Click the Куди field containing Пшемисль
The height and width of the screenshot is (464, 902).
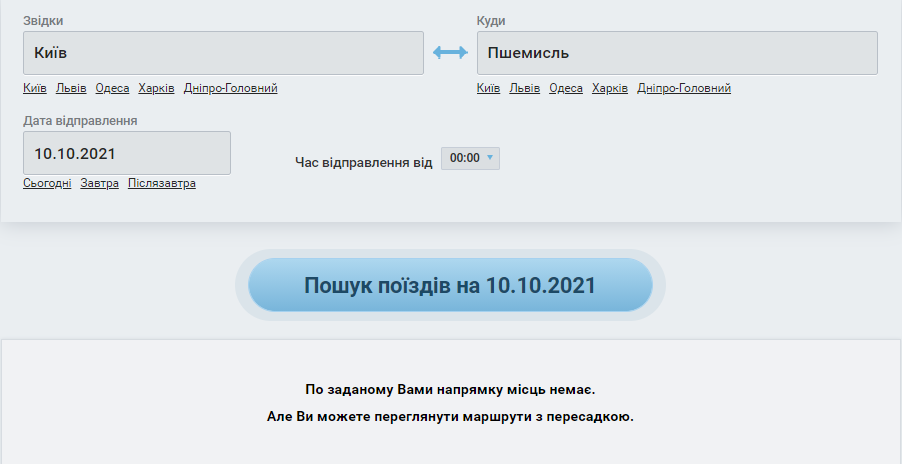pos(677,53)
